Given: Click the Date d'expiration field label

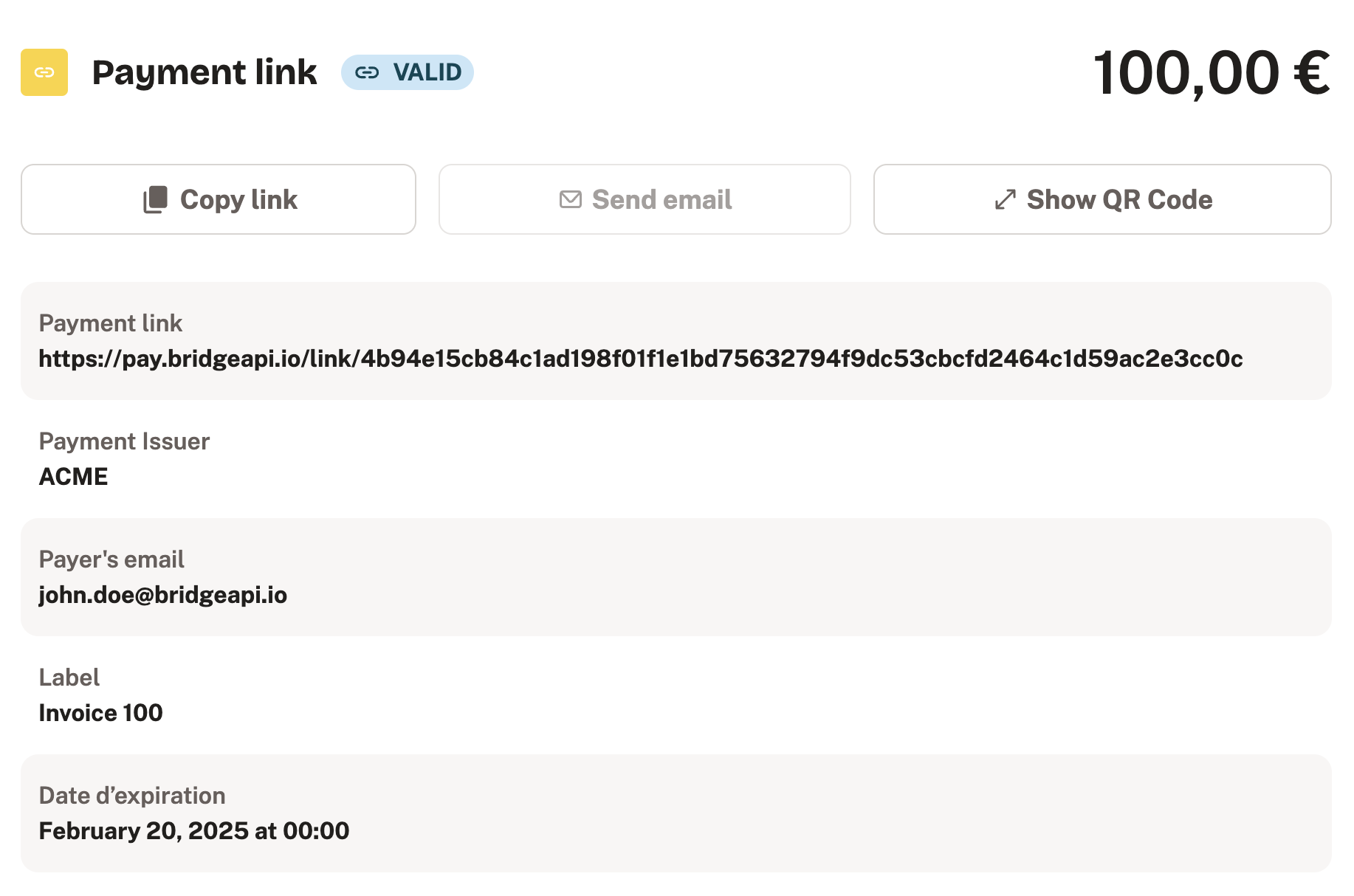Looking at the screenshot, I should 132,796.
